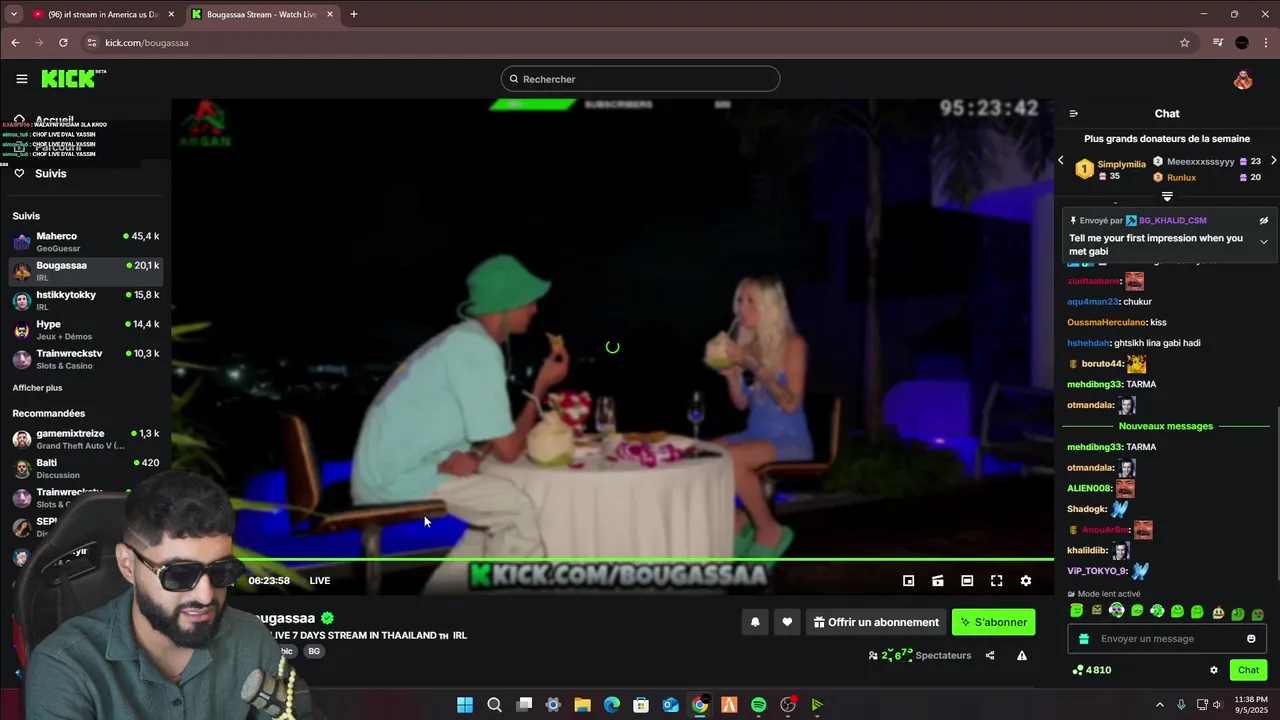Open a new browser tab
1280x720 pixels.
[353, 14]
